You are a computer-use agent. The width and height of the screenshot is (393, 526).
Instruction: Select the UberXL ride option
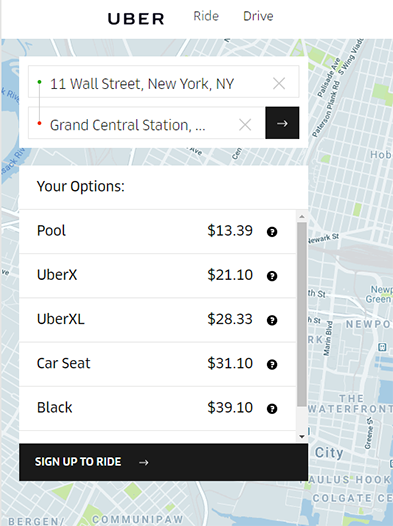[158, 320]
